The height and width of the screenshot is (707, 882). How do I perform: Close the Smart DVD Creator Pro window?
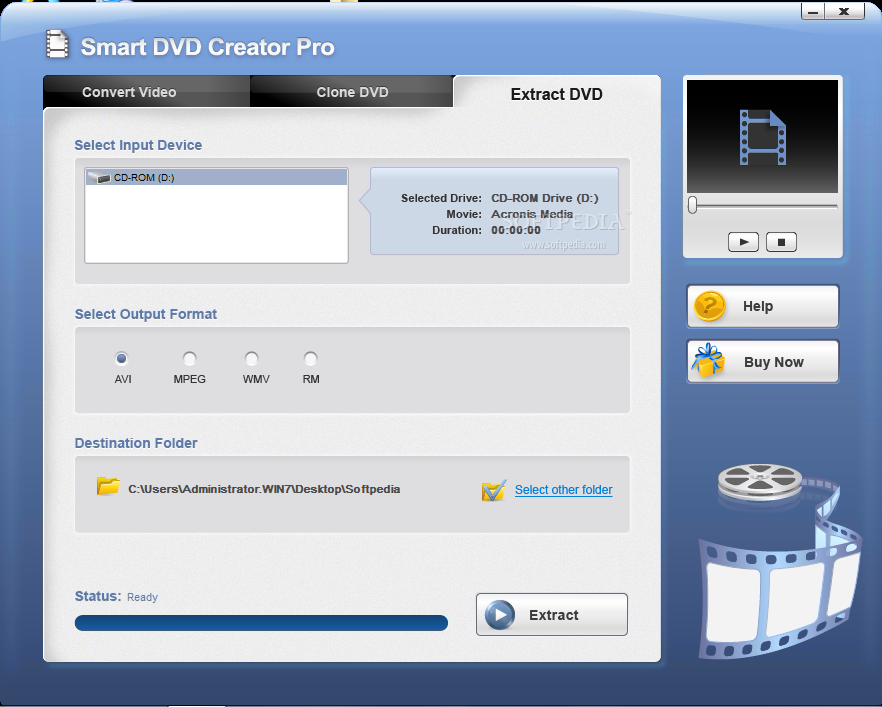844,11
